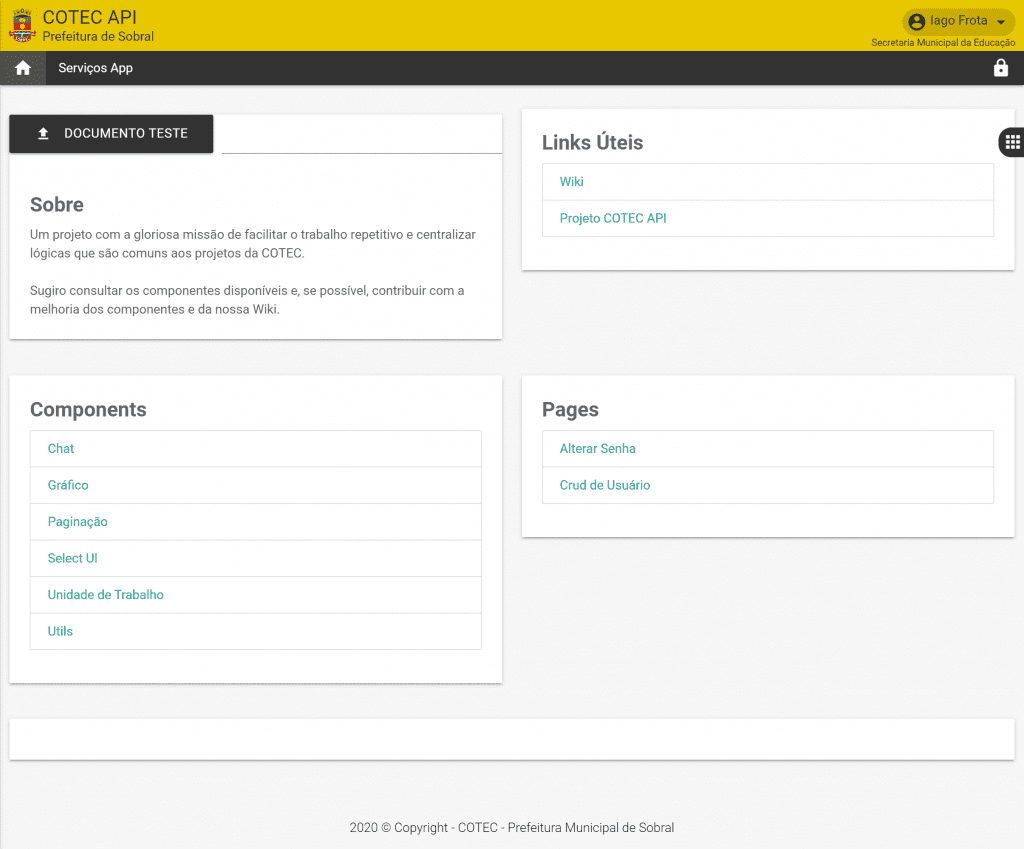
Task: Visit the Unidade de Trabalho component
Action: click(106, 595)
